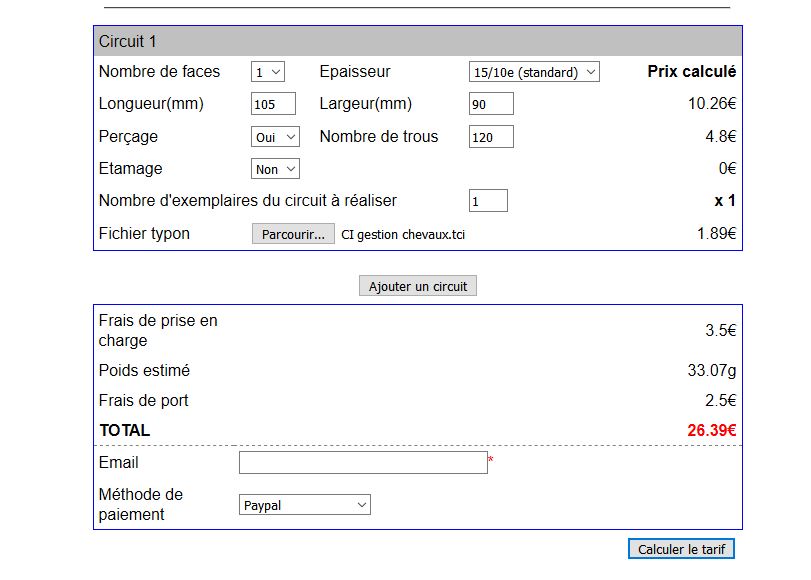Click the Circuit 1 header bar

pyautogui.click(x=418, y=41)
